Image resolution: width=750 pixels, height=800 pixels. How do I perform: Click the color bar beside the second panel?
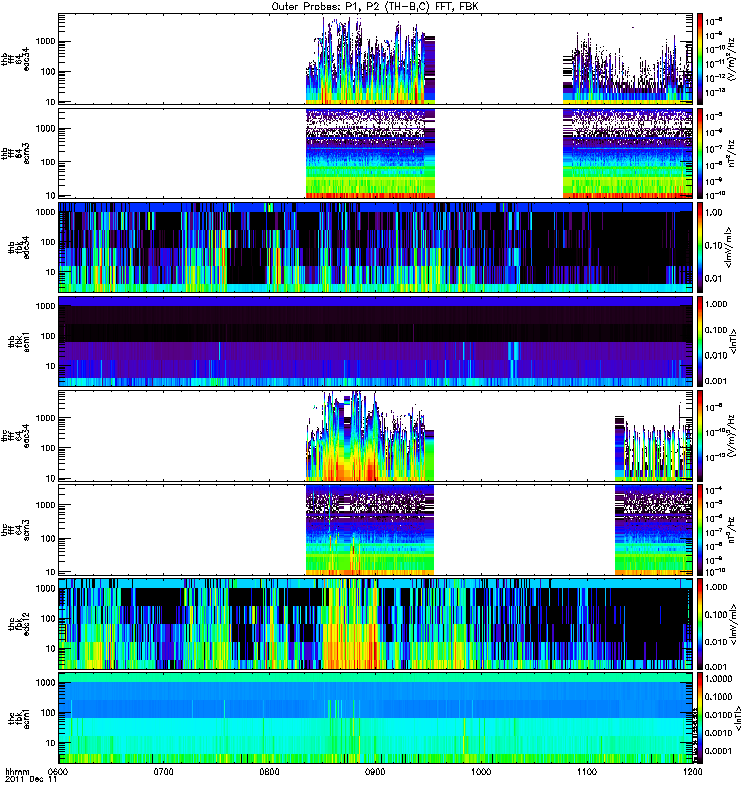(x=700, y=152)
